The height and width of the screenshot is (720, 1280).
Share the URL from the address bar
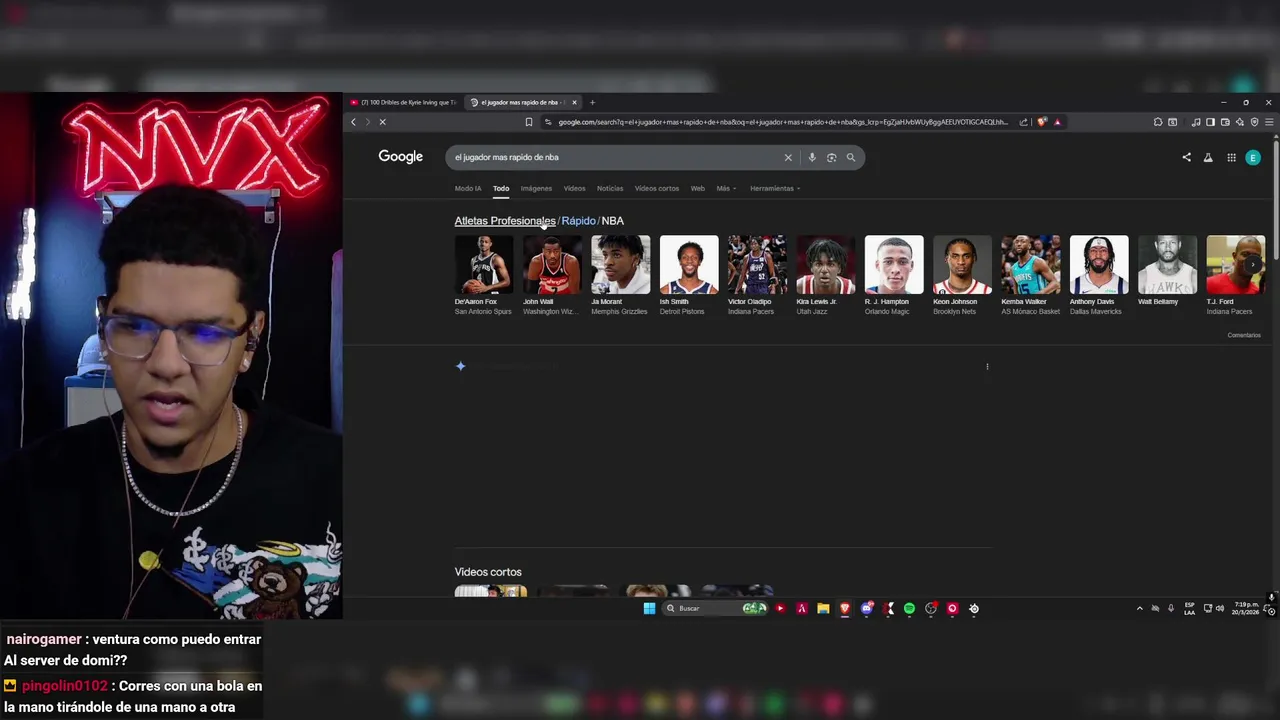coord(1023,122)
